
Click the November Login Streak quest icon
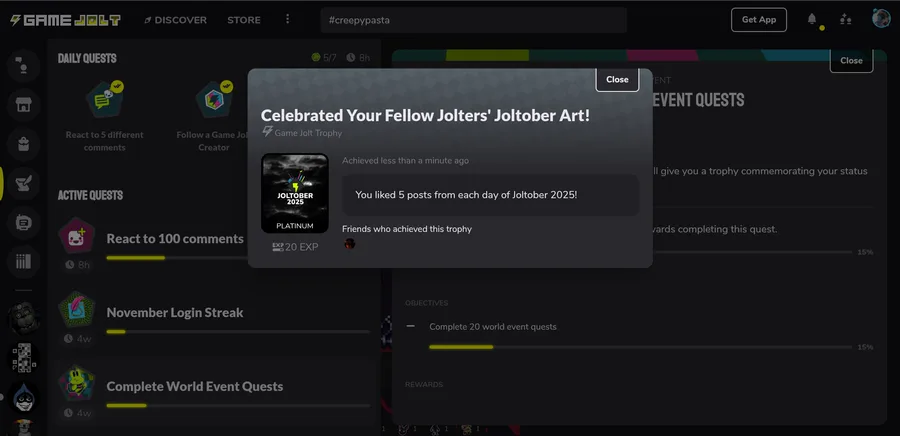pos(77,310)
